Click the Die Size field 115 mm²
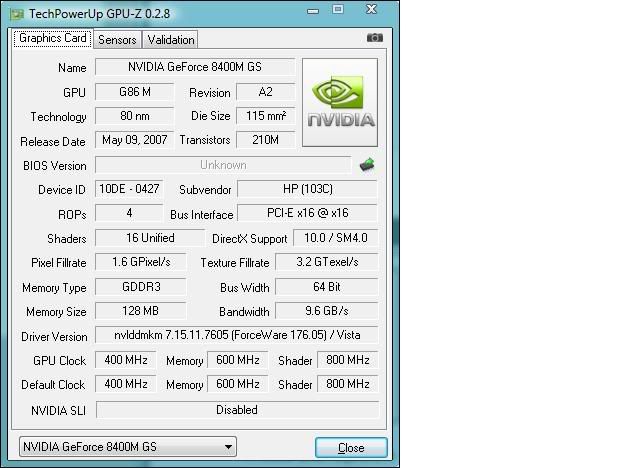This screenshot has height=468, width=640. click(265, 116)
